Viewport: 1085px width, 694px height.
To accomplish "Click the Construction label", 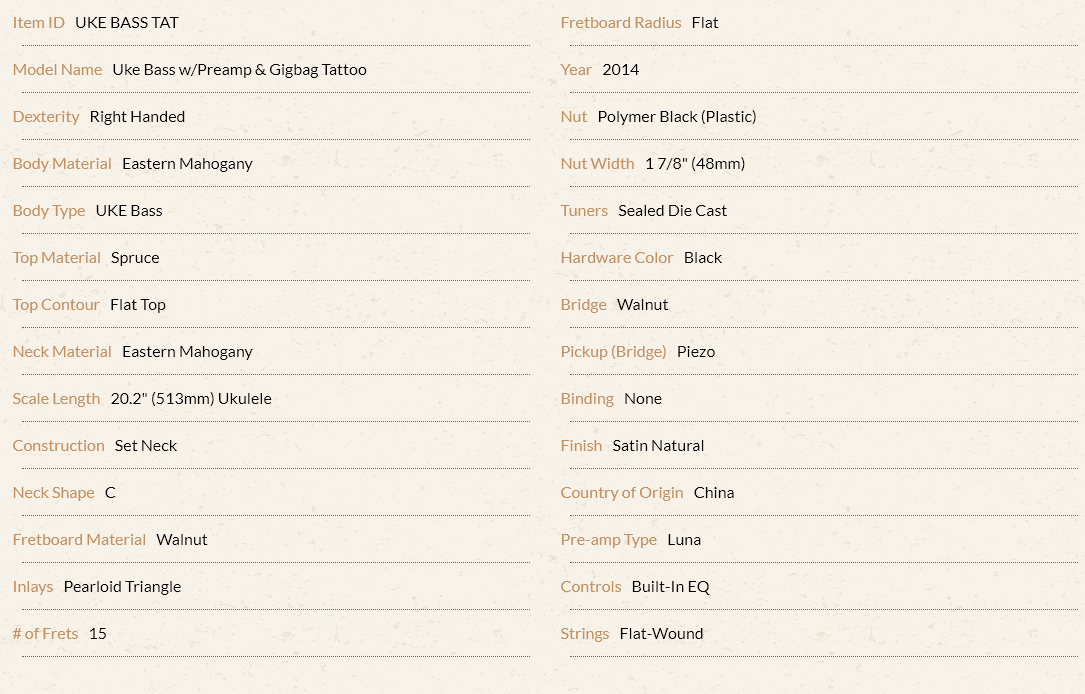I will click(59, 446).
